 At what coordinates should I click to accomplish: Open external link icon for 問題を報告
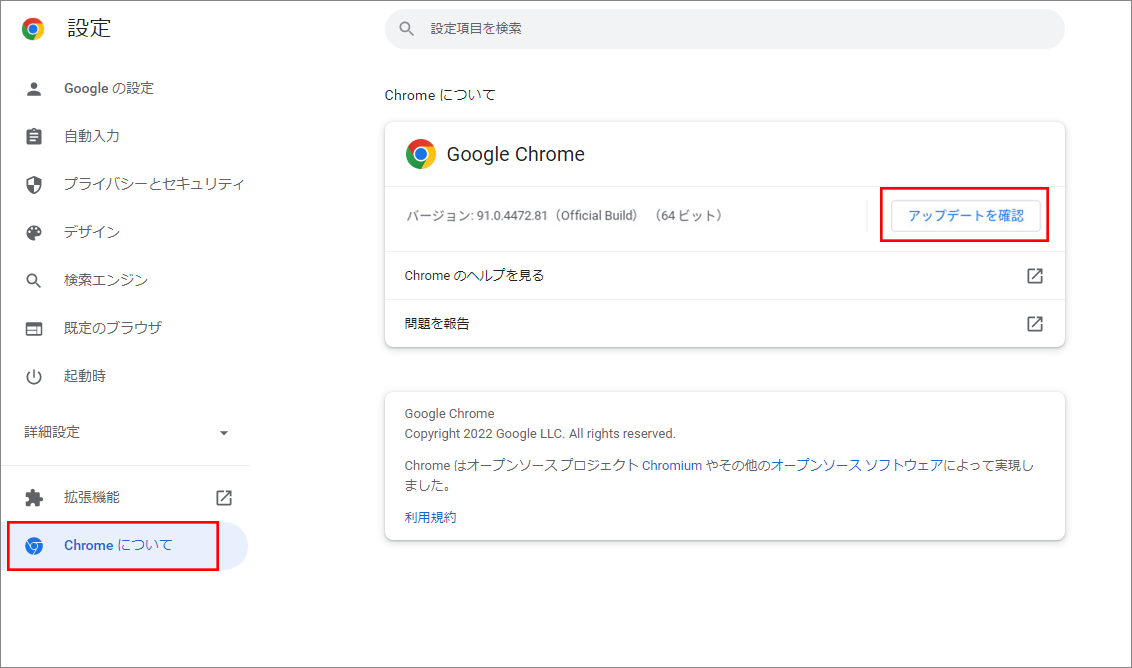(1035, 324)
